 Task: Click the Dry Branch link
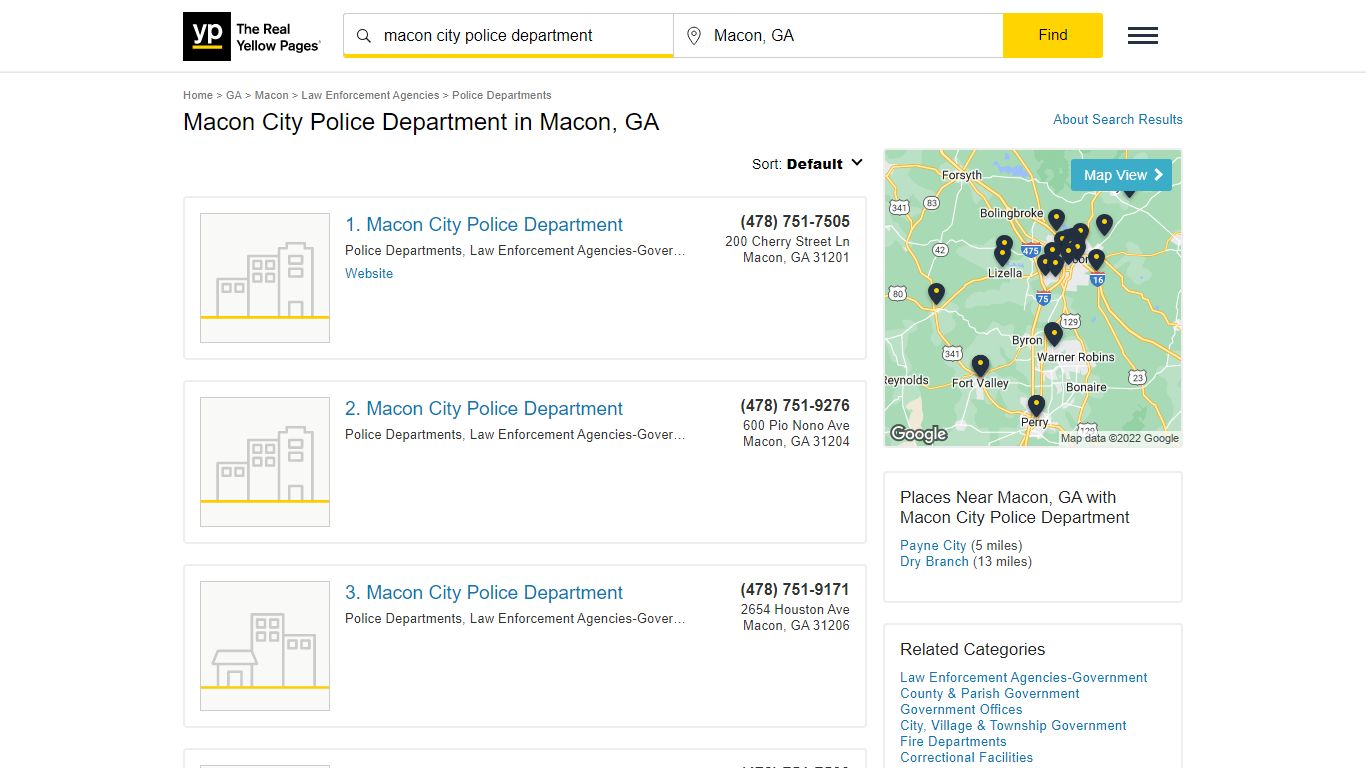934,562
